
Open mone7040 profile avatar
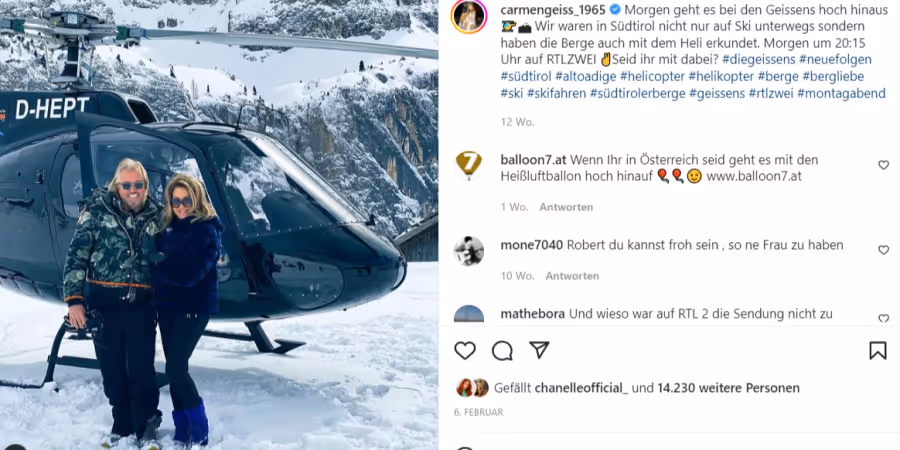tap(469, 251)
